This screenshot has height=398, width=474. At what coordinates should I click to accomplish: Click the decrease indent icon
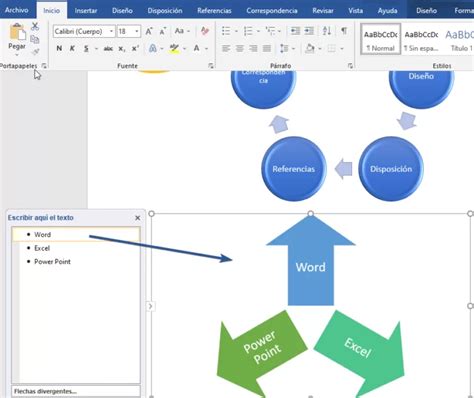[x=295, y=31]
